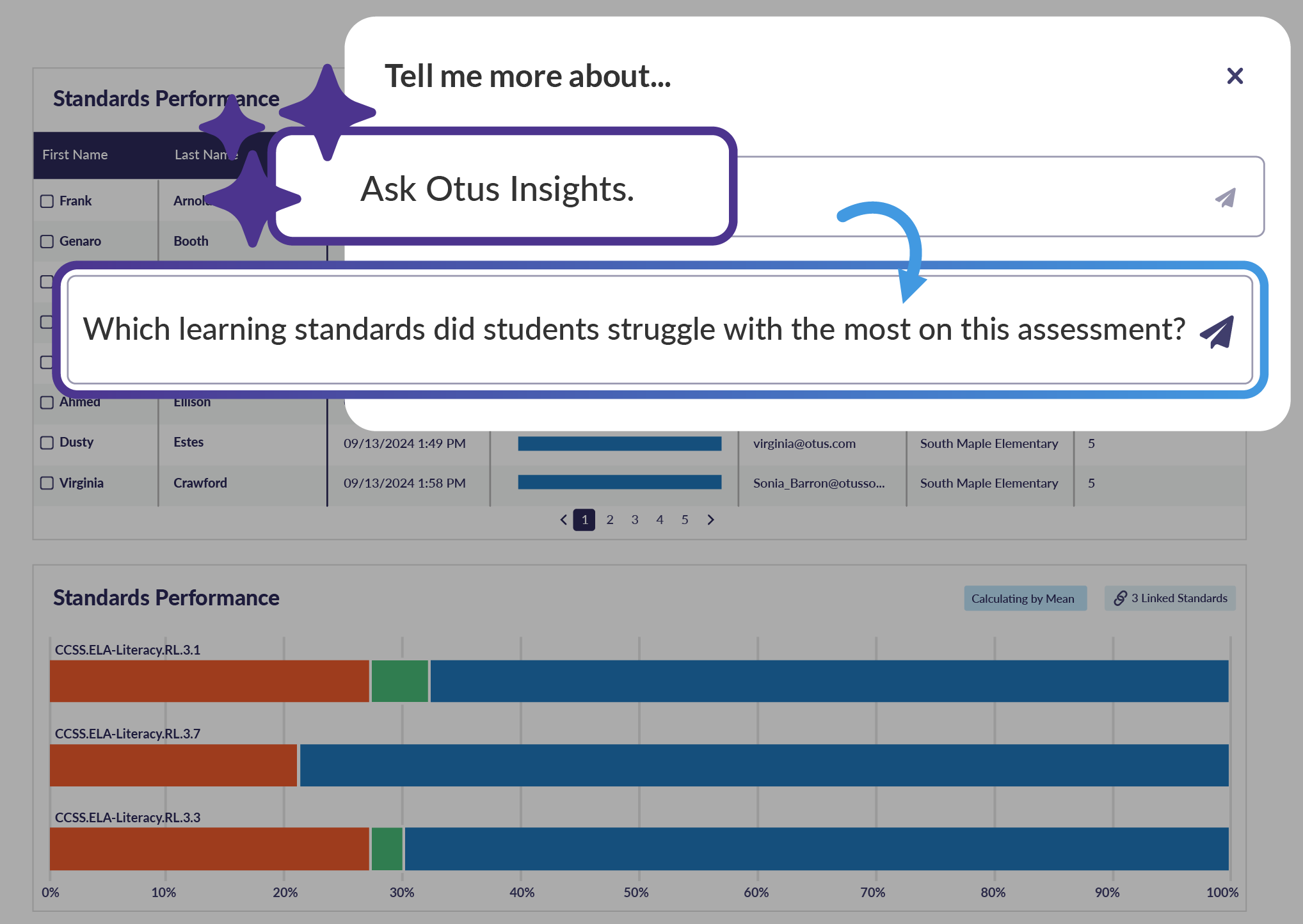The height and width of the screenshot is (924, 1303).
Task: Click the red segment of RL.3.7 bar
Action: coord(173,765)
